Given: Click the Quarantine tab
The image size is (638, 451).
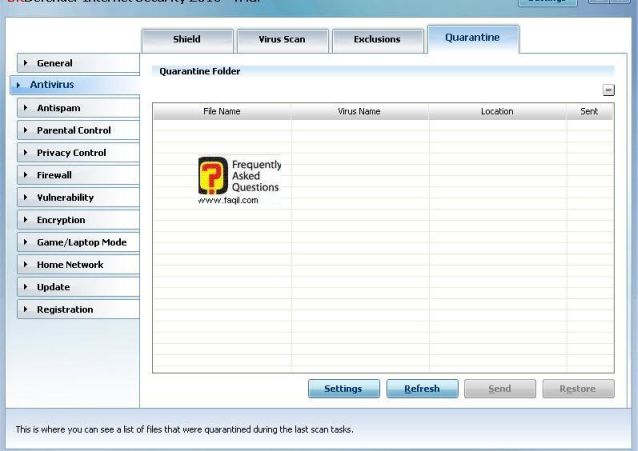Looking at the screenshot, I should coord(473,38).
